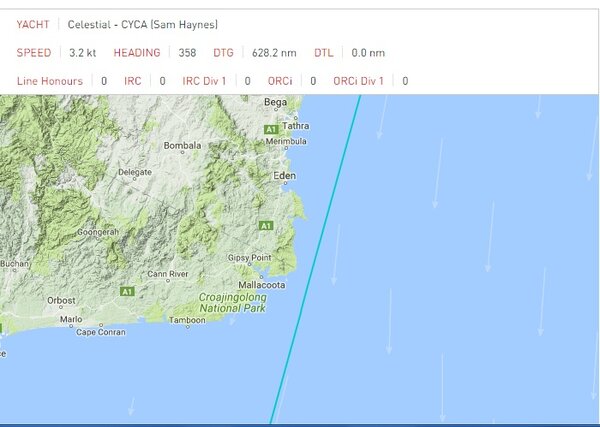600x427 pixels.
Task: Click the Bombala town marker
Action: pyautogui.click(x=184, y=146)
